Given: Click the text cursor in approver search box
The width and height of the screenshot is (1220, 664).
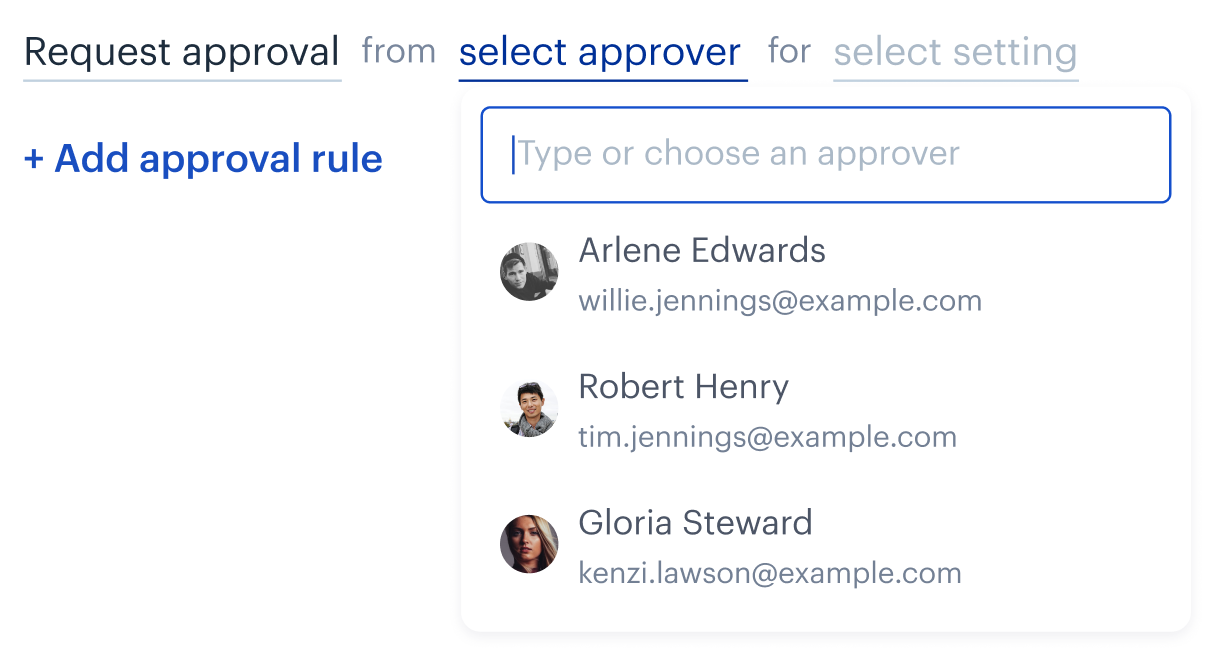Looking at the screenshot, I should click(513, 155).
